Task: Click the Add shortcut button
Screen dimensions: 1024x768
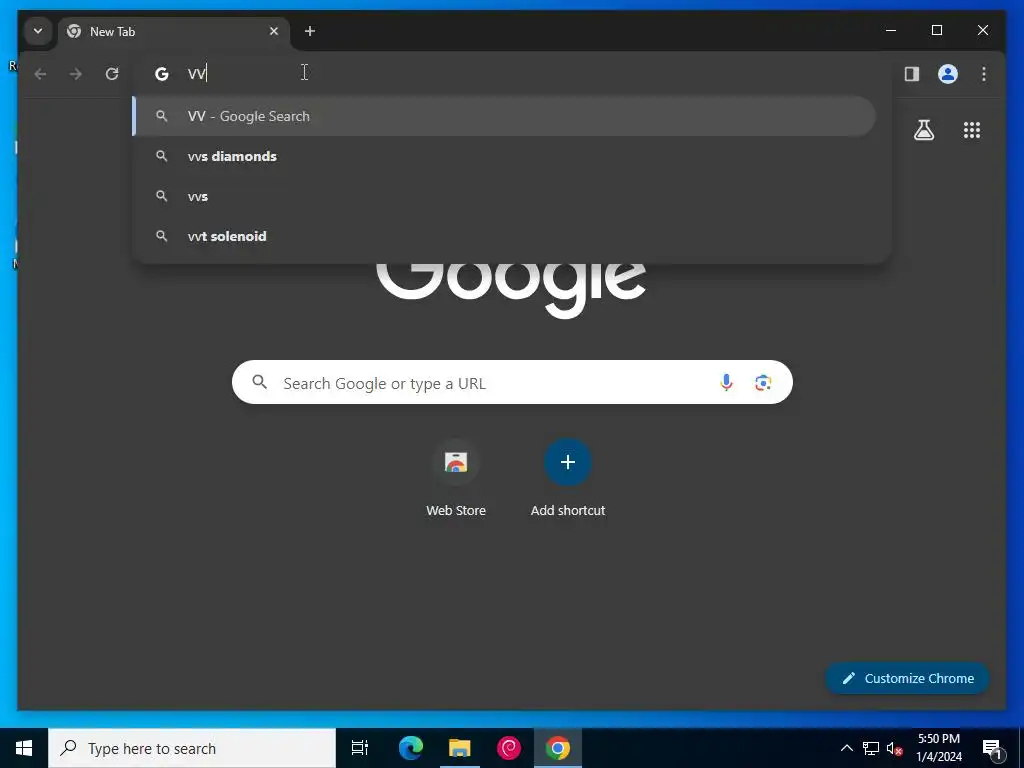Action: point(568,479)
